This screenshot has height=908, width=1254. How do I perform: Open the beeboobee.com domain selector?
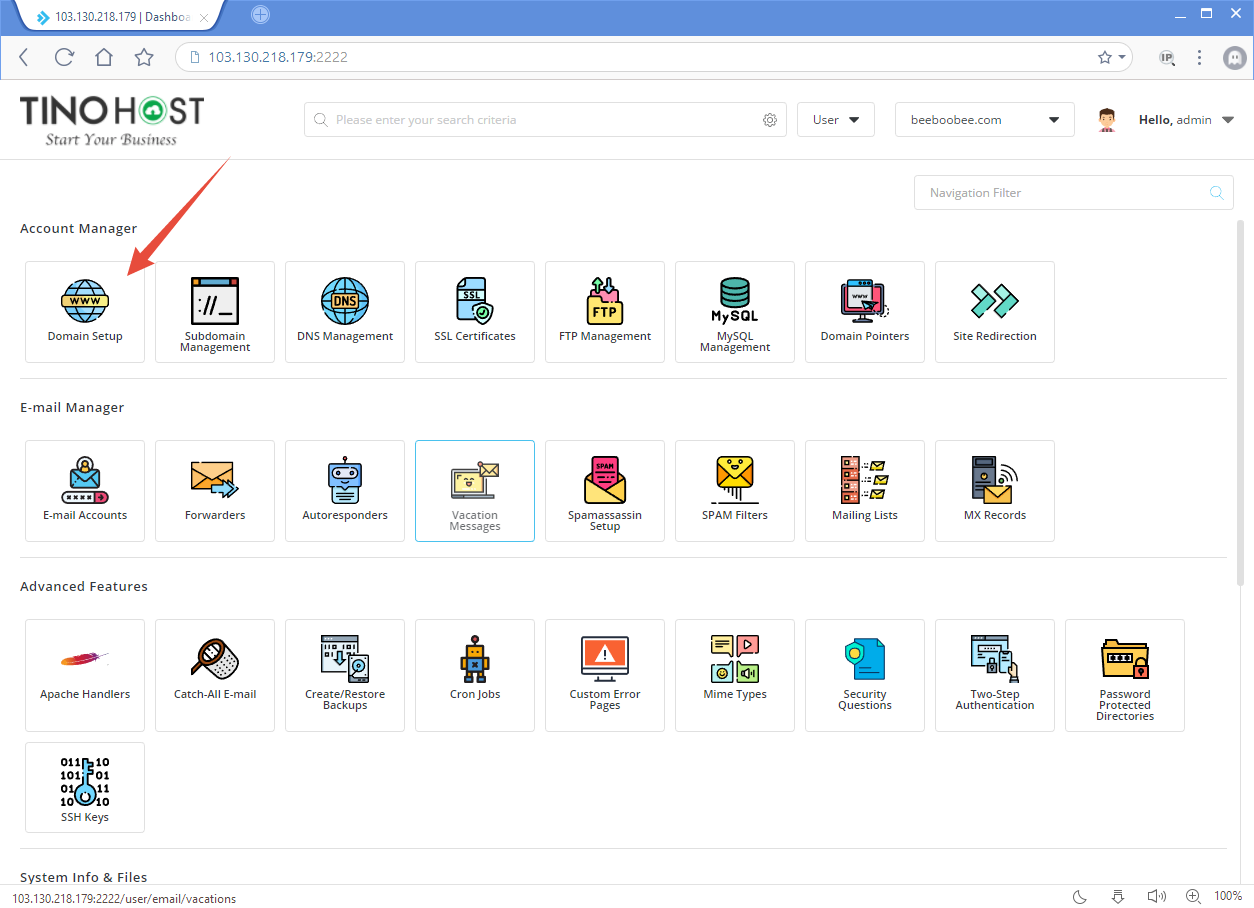coord(984,119)
